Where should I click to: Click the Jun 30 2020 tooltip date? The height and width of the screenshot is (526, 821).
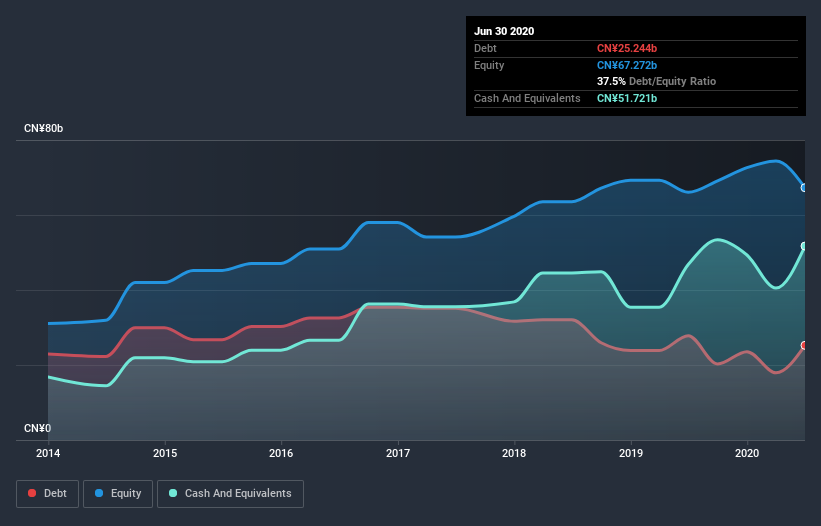pyautogui.click(x=504, y=31)
